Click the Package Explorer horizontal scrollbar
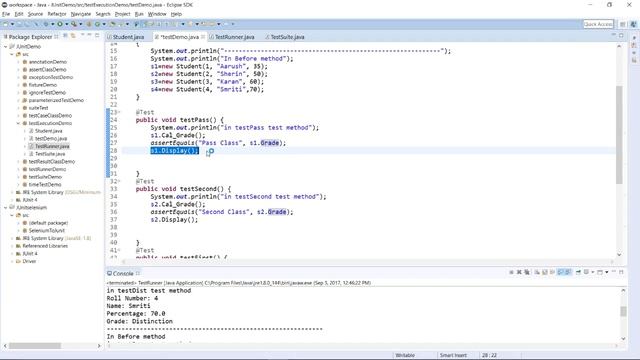Image resolution: width=640 pixels, height=360 pixels. click(x=35, y=346)
